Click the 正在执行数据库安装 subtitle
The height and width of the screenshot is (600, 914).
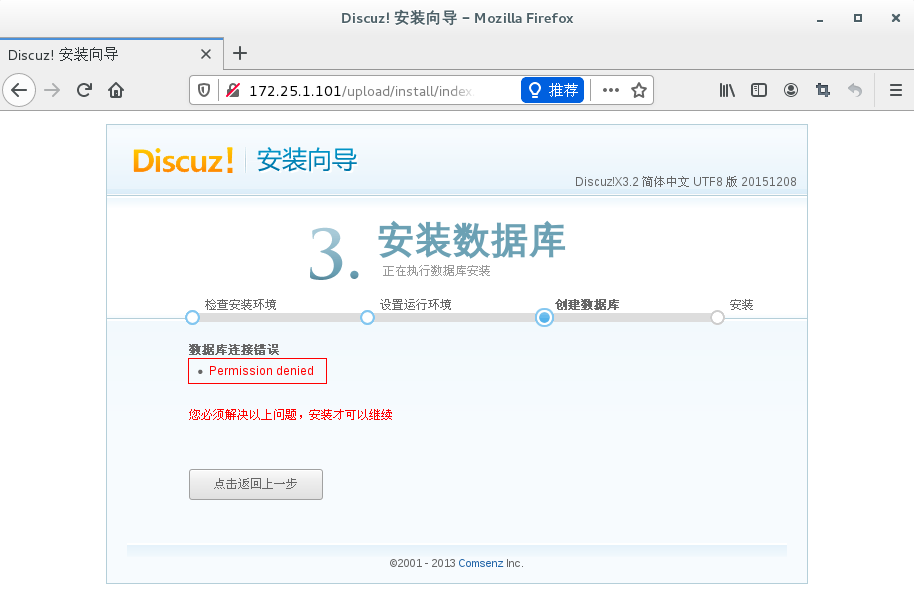click(437, 271)
